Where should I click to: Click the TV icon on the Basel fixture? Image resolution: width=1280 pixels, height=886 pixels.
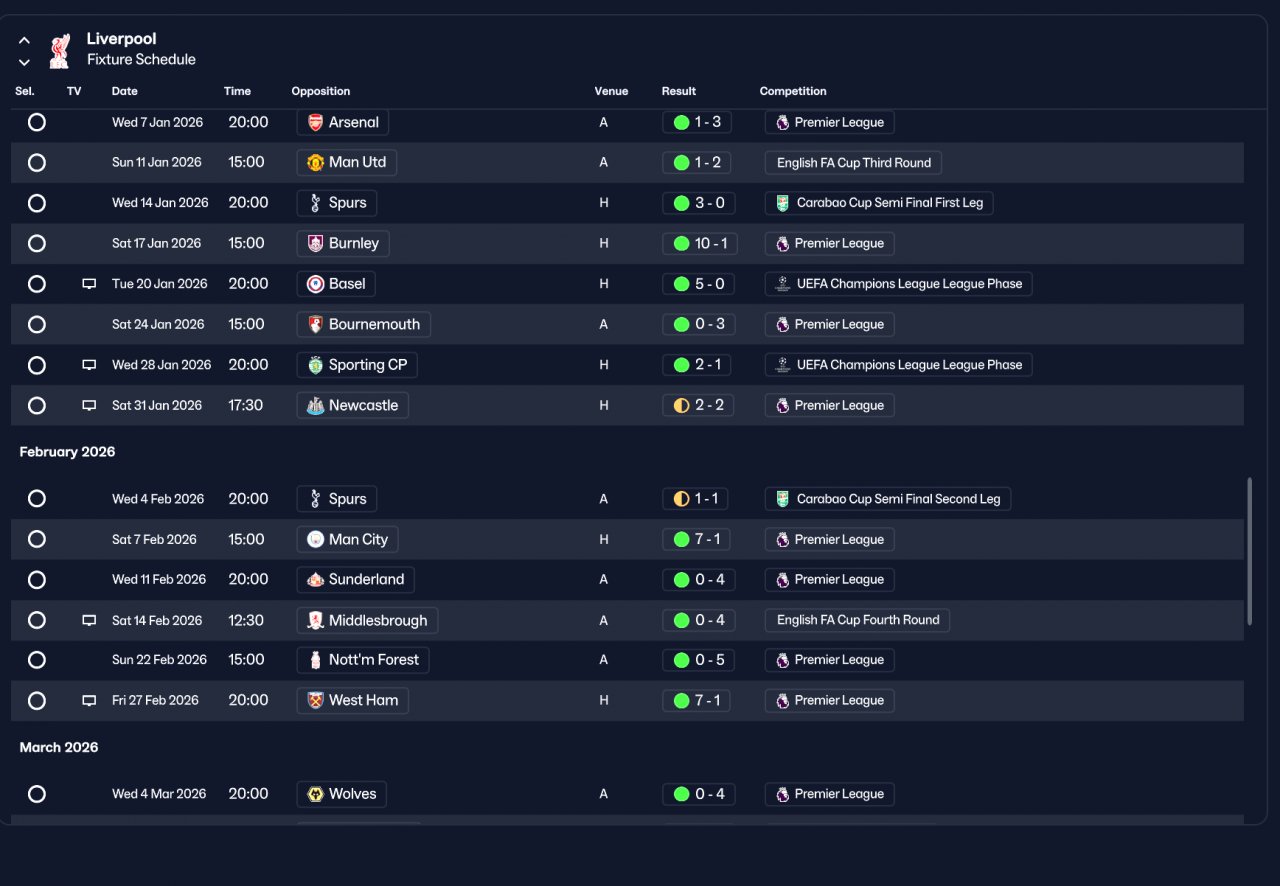click(89, 284)
